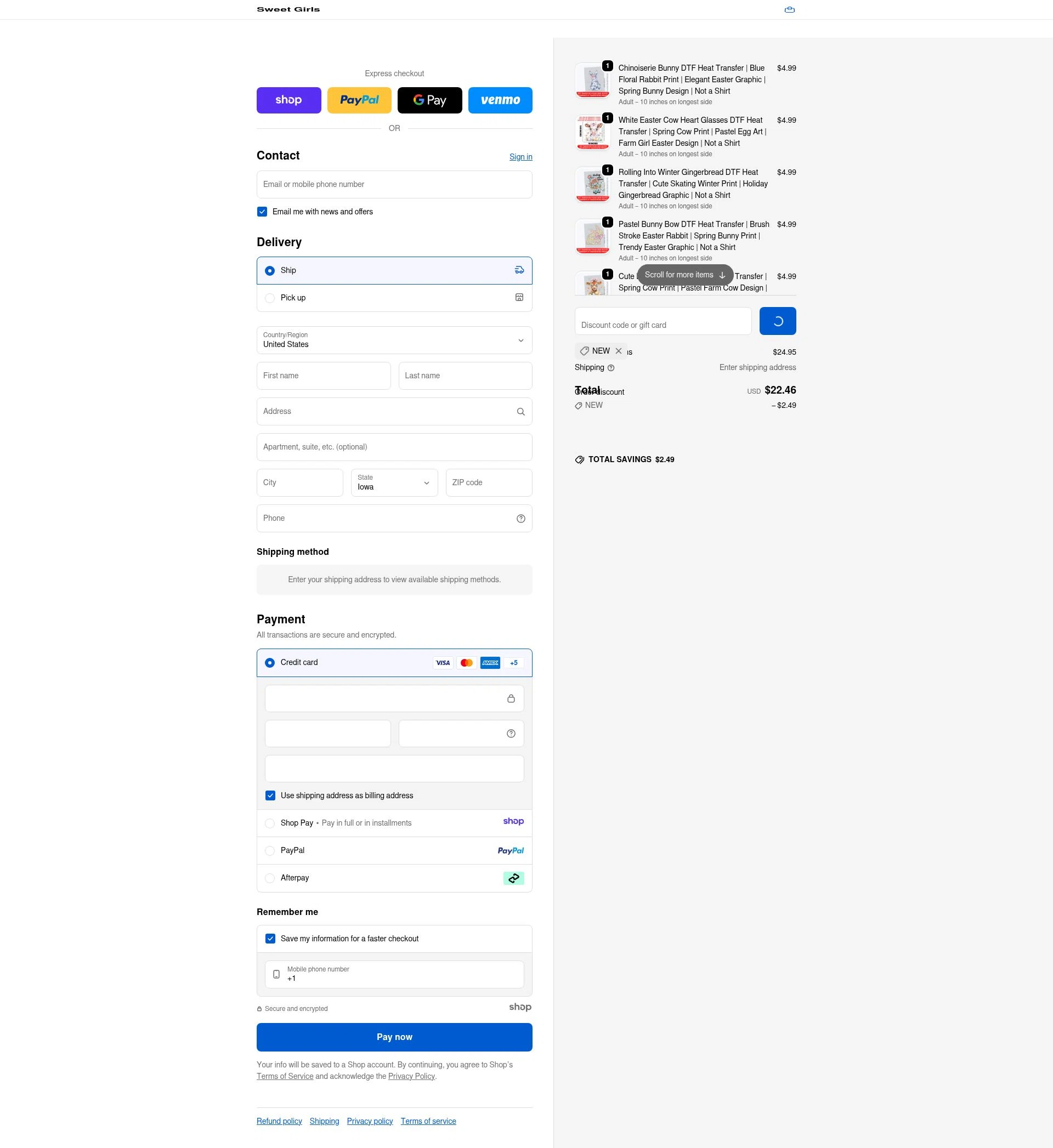
Task: Click the Shop Pay express checkout button
Action: [289, 100]
